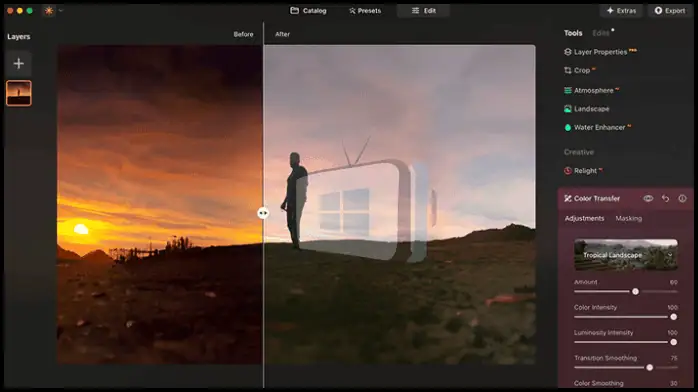Switch to the Presets tab
The image size is (698, 392).
(365, 11)
